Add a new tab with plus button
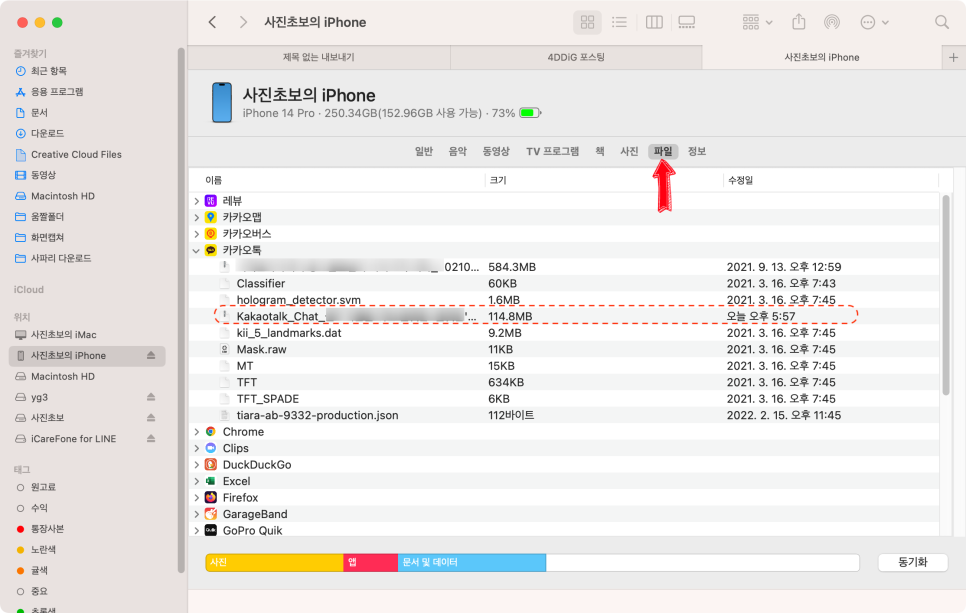Image resolution: width=966 pixels, height=613 pixels. (x=953, y=57)
